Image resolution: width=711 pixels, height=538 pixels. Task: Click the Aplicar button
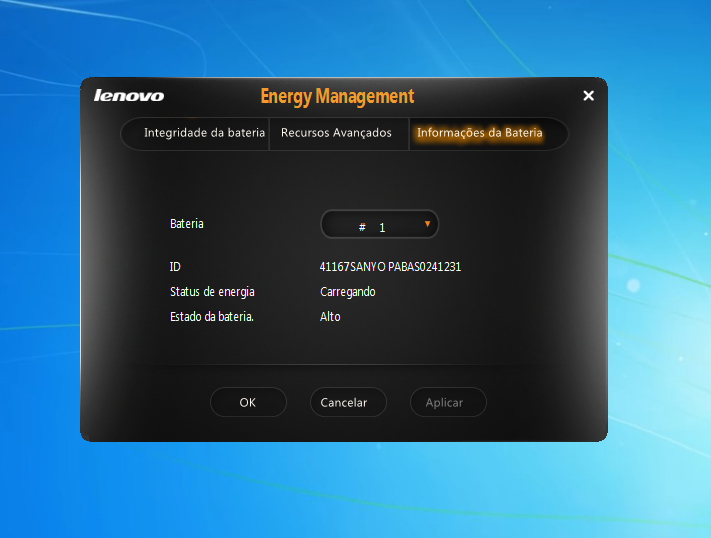[448, 402]
